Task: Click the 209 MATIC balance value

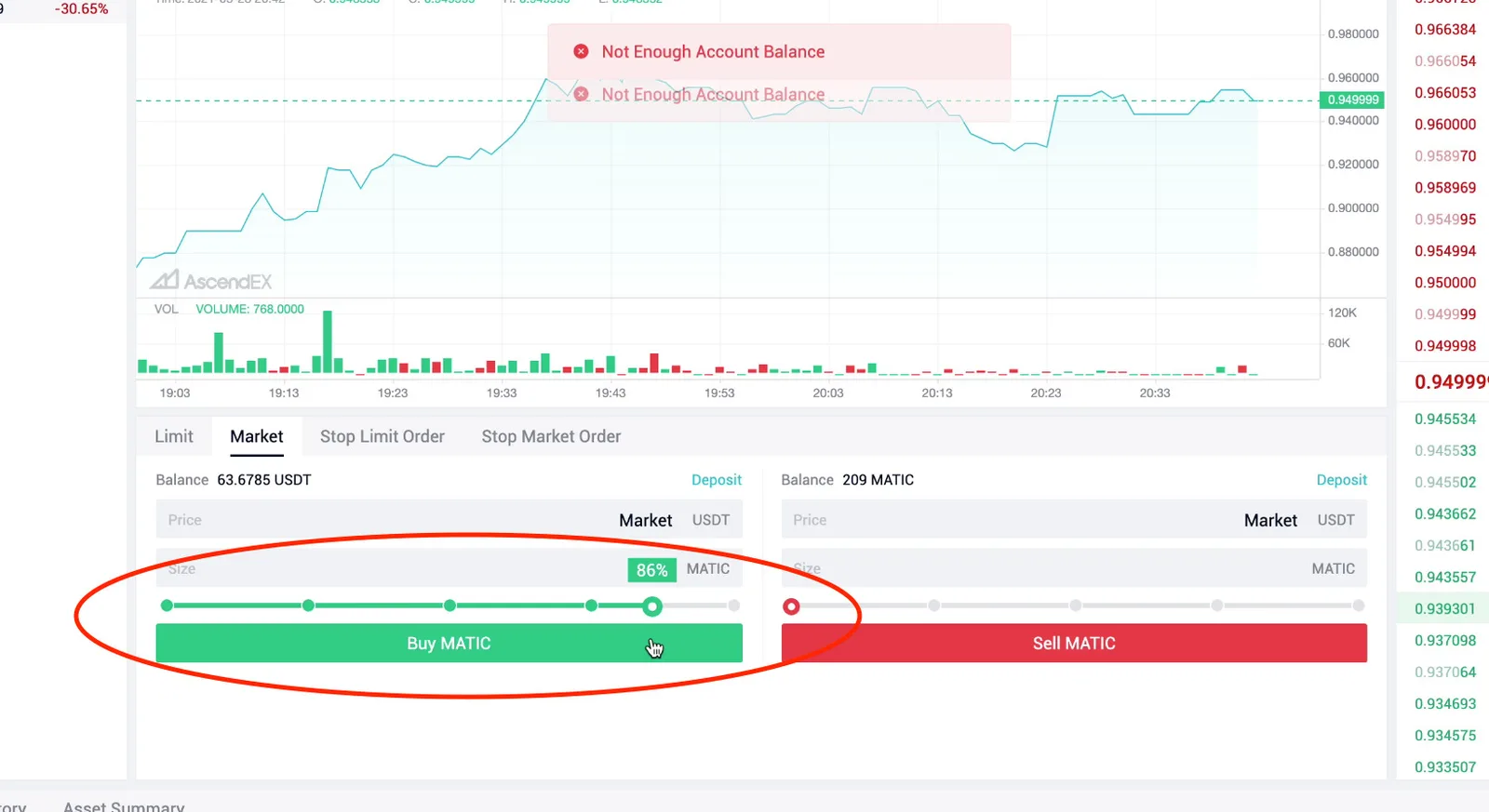Action: pyautogui.click(x=879, y=480)
